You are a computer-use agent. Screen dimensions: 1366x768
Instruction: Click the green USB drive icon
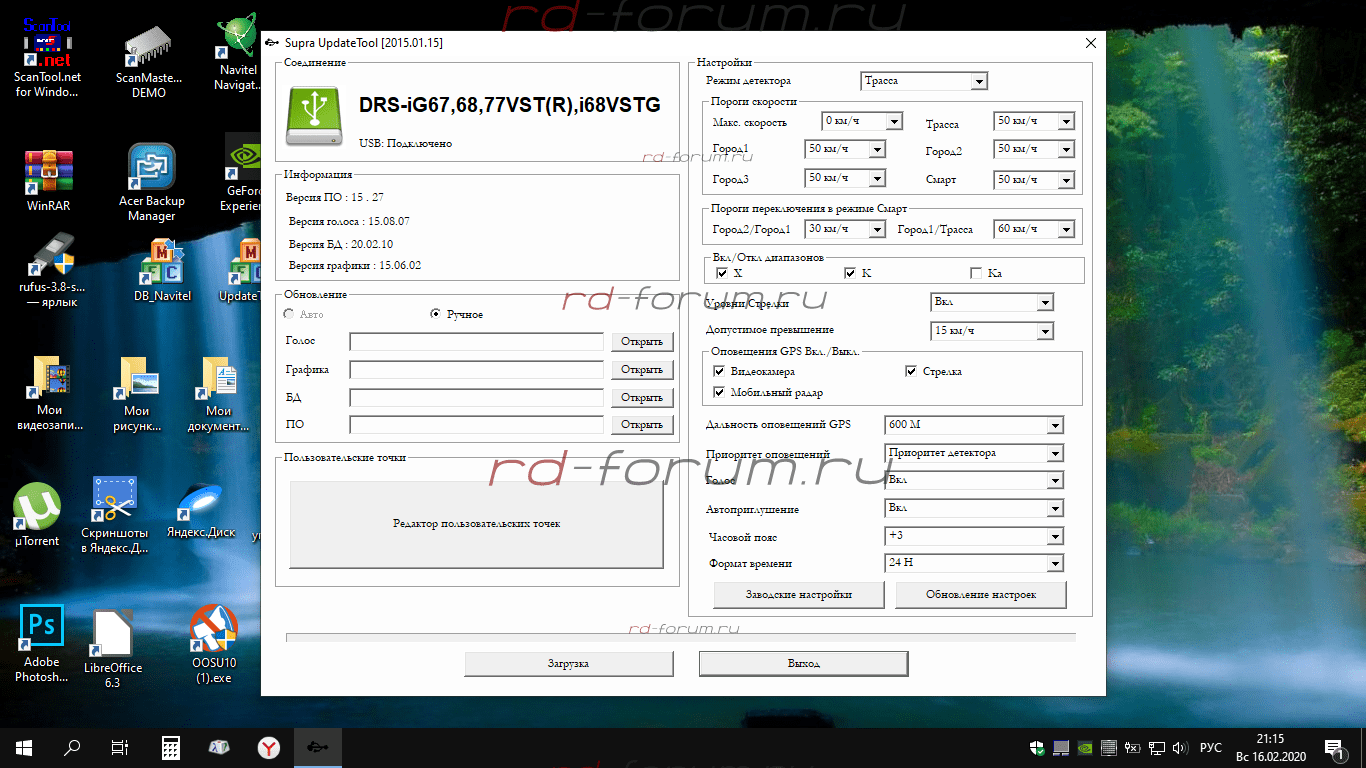(316, 115)
